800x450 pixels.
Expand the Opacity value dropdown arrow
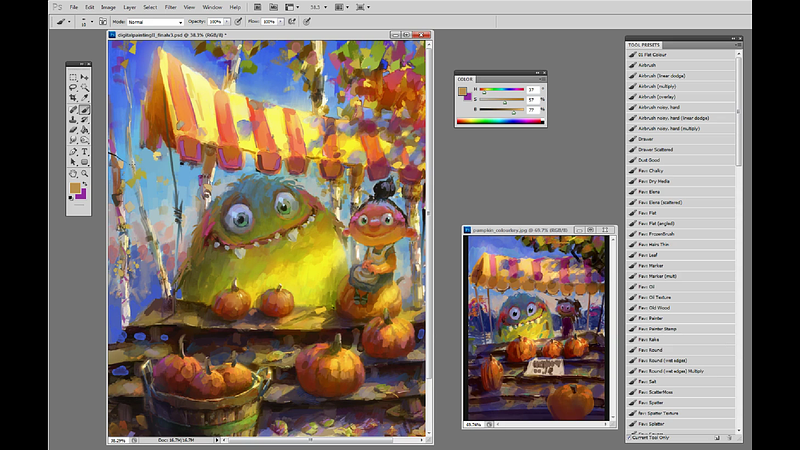pyautogui.click(x=227, y=21)
